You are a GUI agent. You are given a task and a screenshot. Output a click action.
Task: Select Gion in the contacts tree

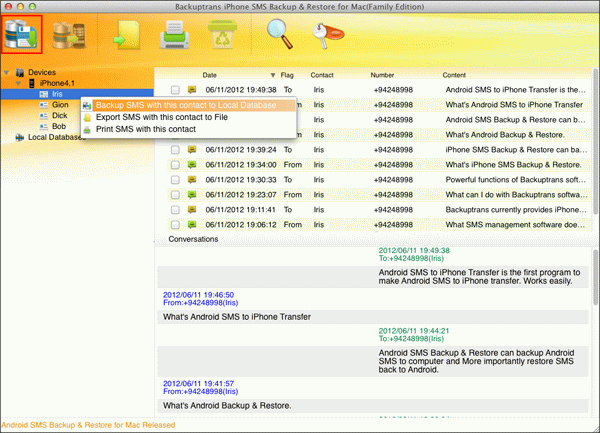pos(60,105)
